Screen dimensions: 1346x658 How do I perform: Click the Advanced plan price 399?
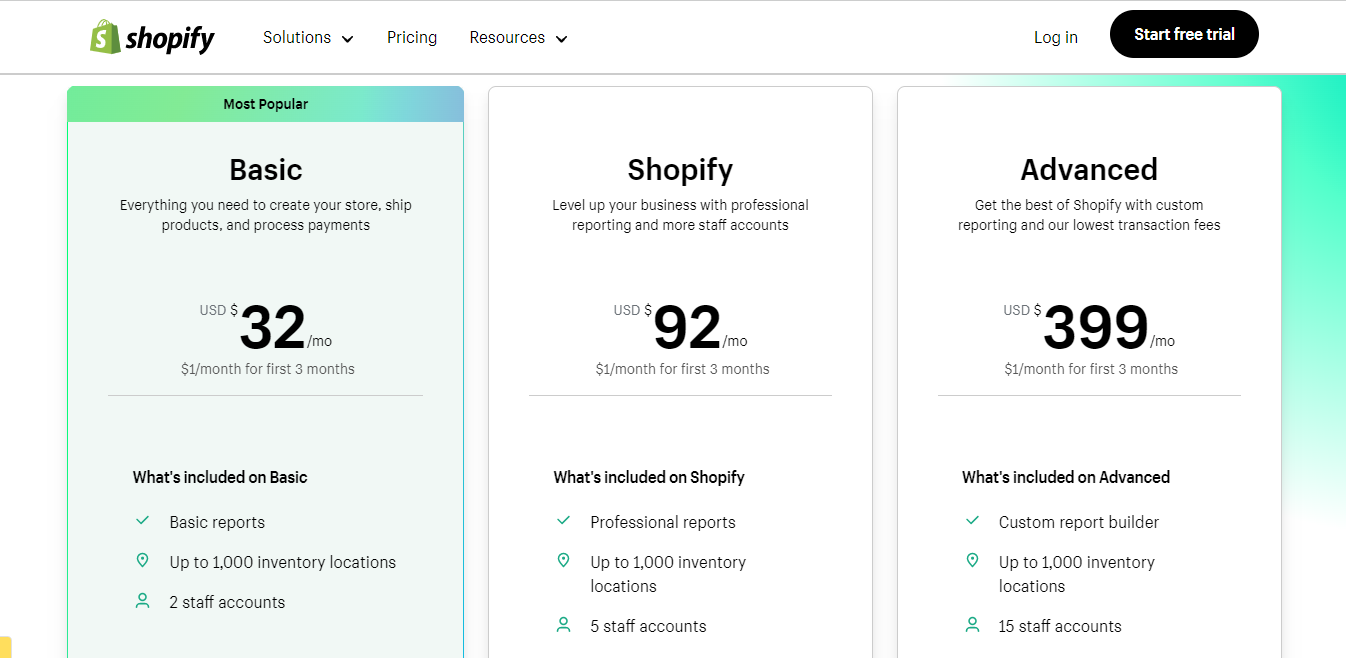[x=1096, y=327]
